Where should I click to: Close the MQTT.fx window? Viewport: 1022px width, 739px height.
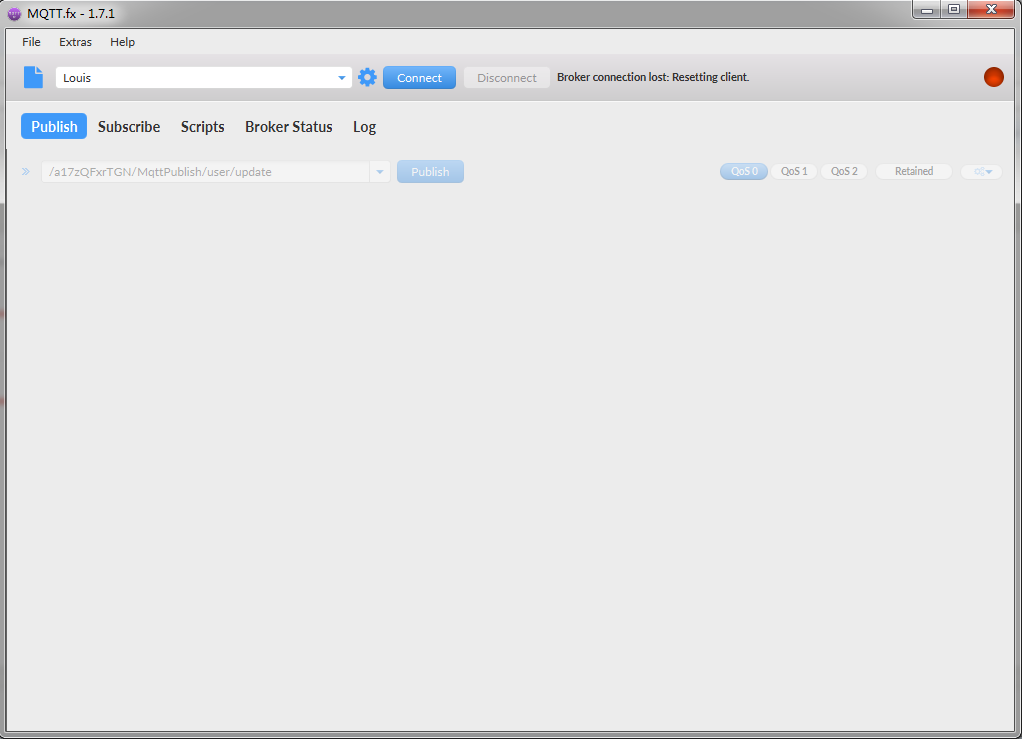click(991, 9)
